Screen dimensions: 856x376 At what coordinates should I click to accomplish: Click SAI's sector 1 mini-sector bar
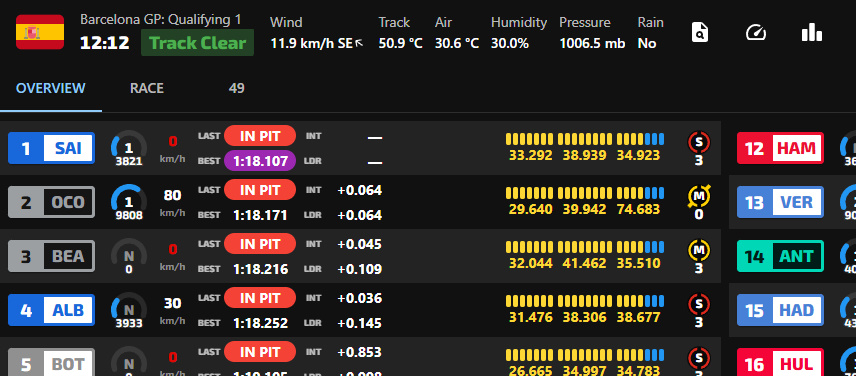(x=530, y=139)
